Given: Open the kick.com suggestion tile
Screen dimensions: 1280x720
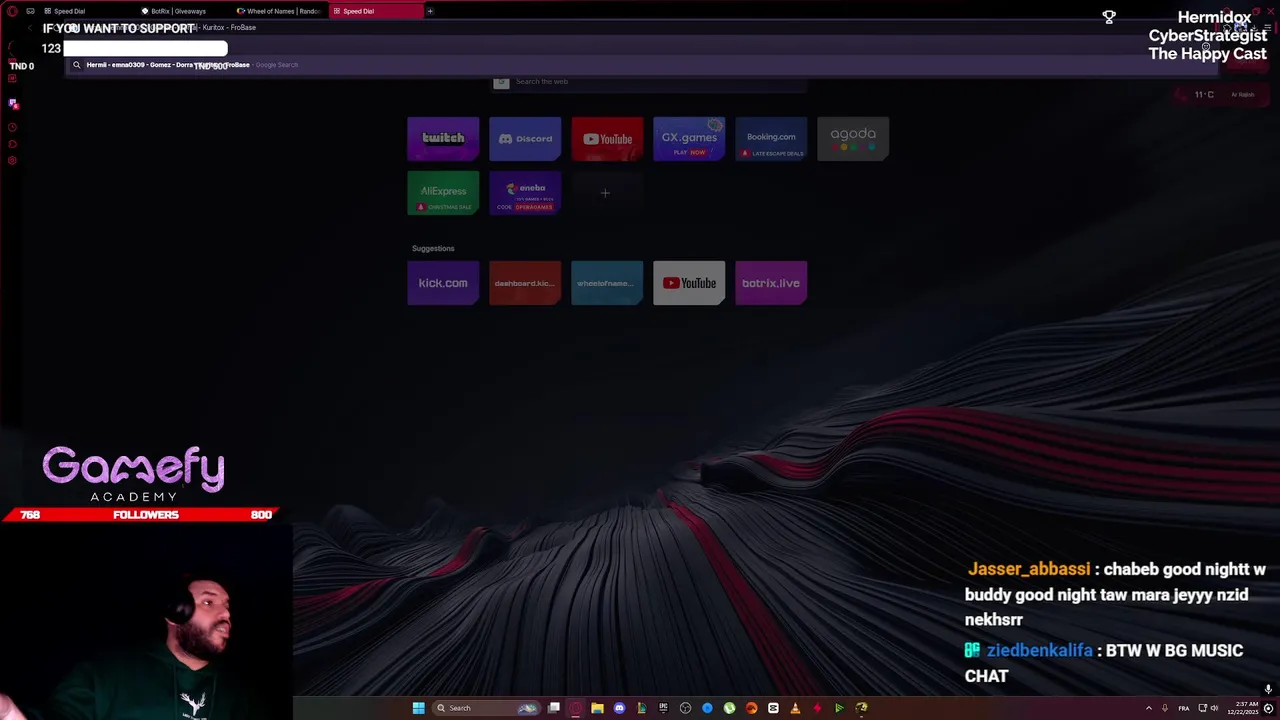Looking at the screenshot, I should (x=443, y=283).
